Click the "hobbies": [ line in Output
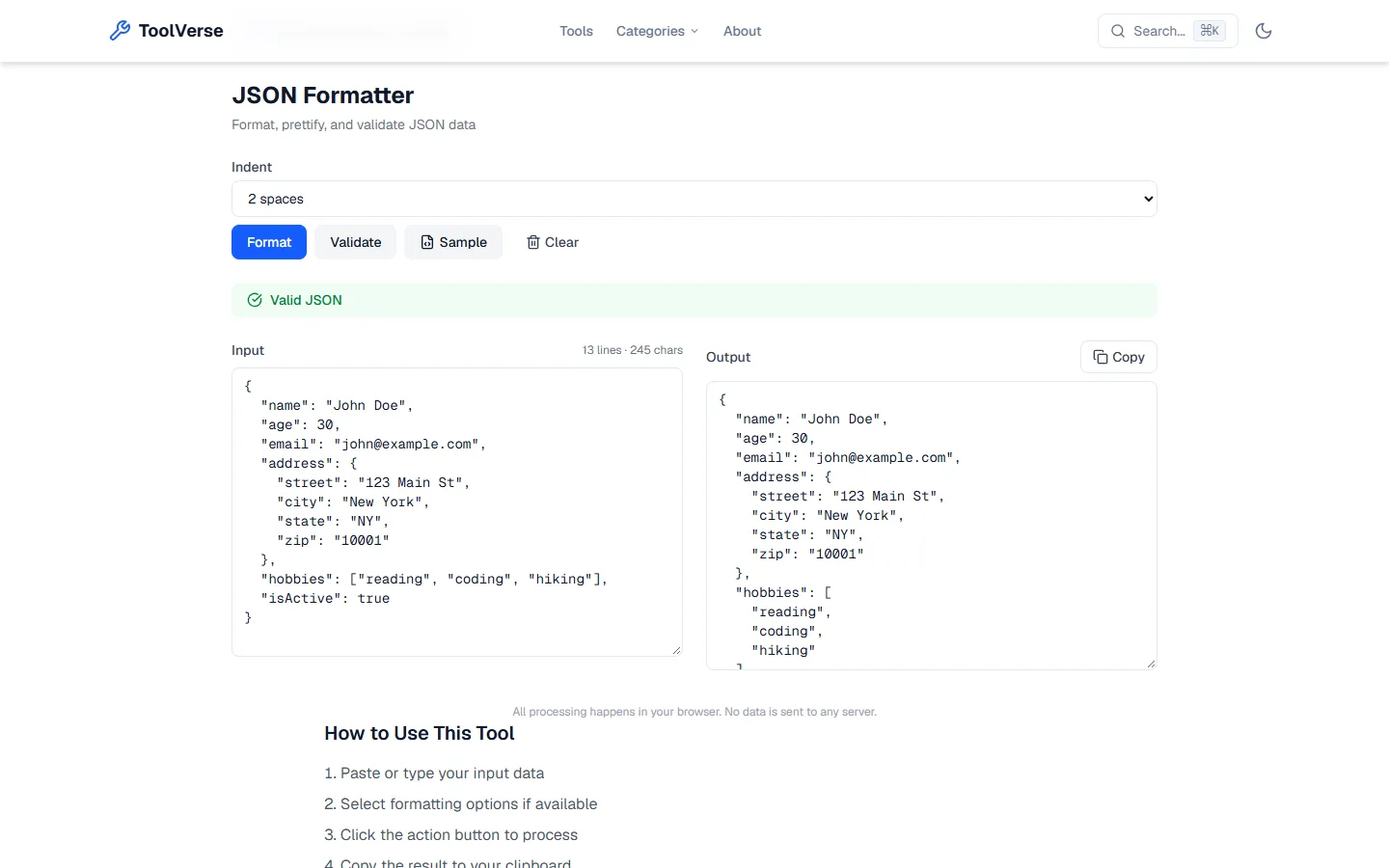 click(783, 593)
